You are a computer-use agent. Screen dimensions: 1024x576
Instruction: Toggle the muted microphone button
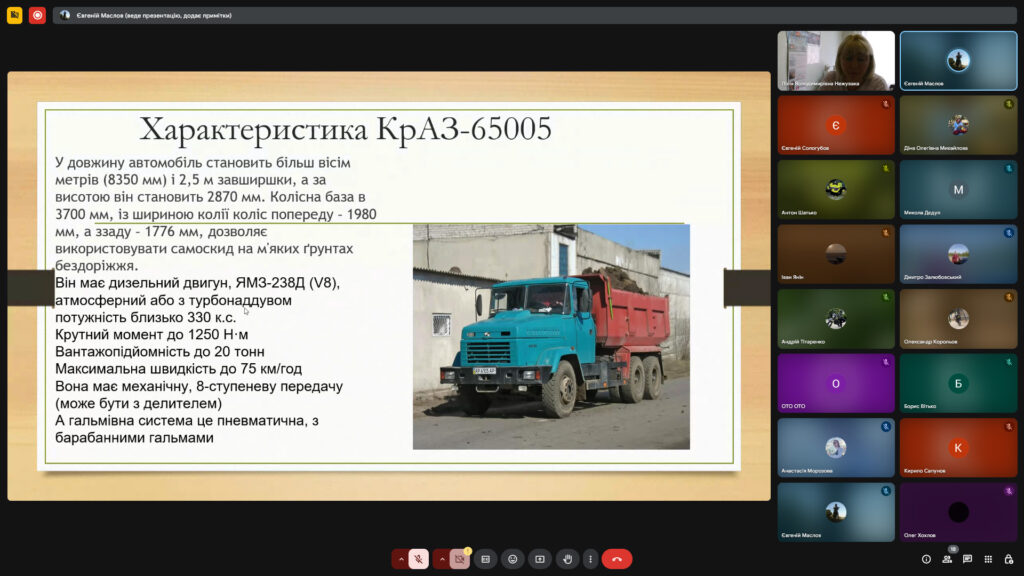pos(419,559)
